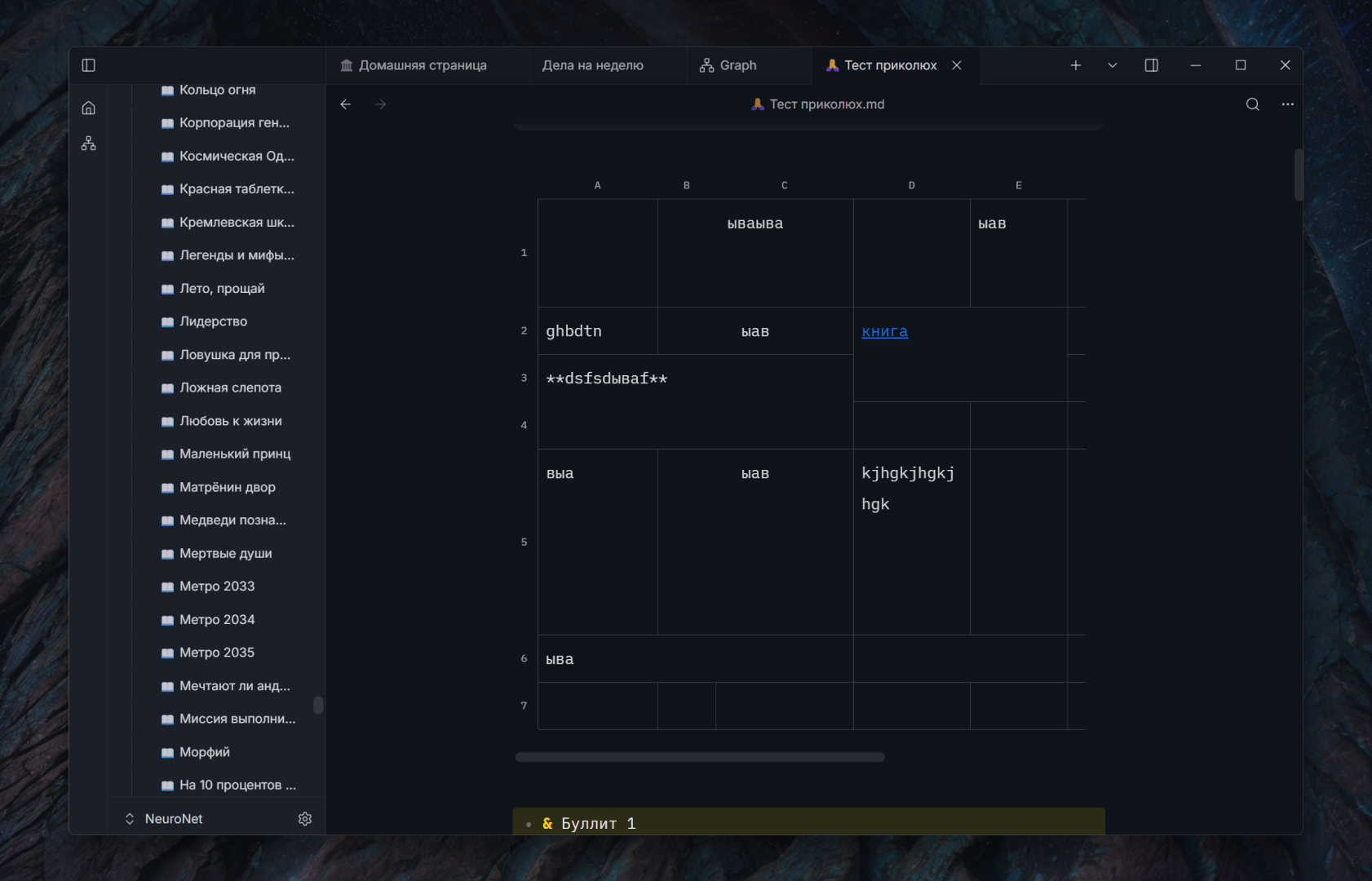The image size is (1372, 881).
Task: Navigate forward with the right arrow
Action: point(381,104)
